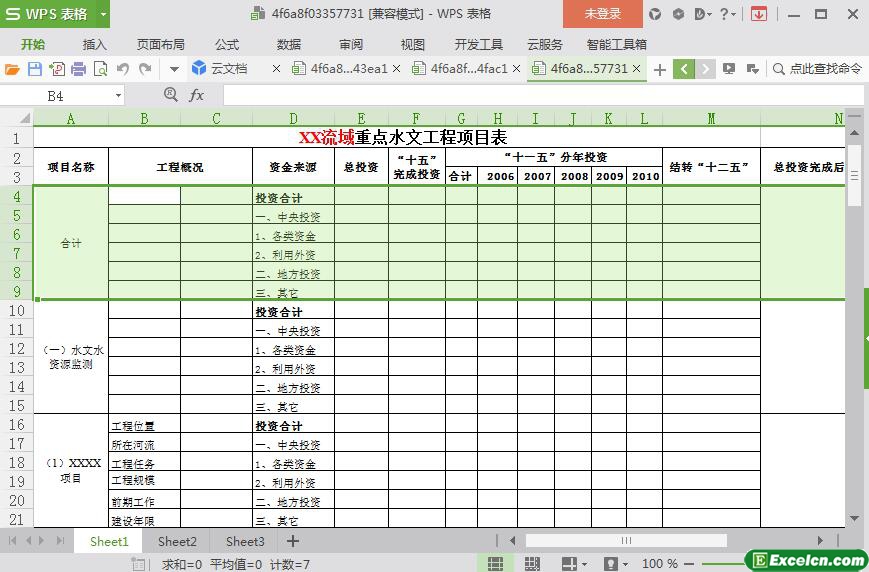Click the horizontal scrollbar right arrow

point(820,540)
